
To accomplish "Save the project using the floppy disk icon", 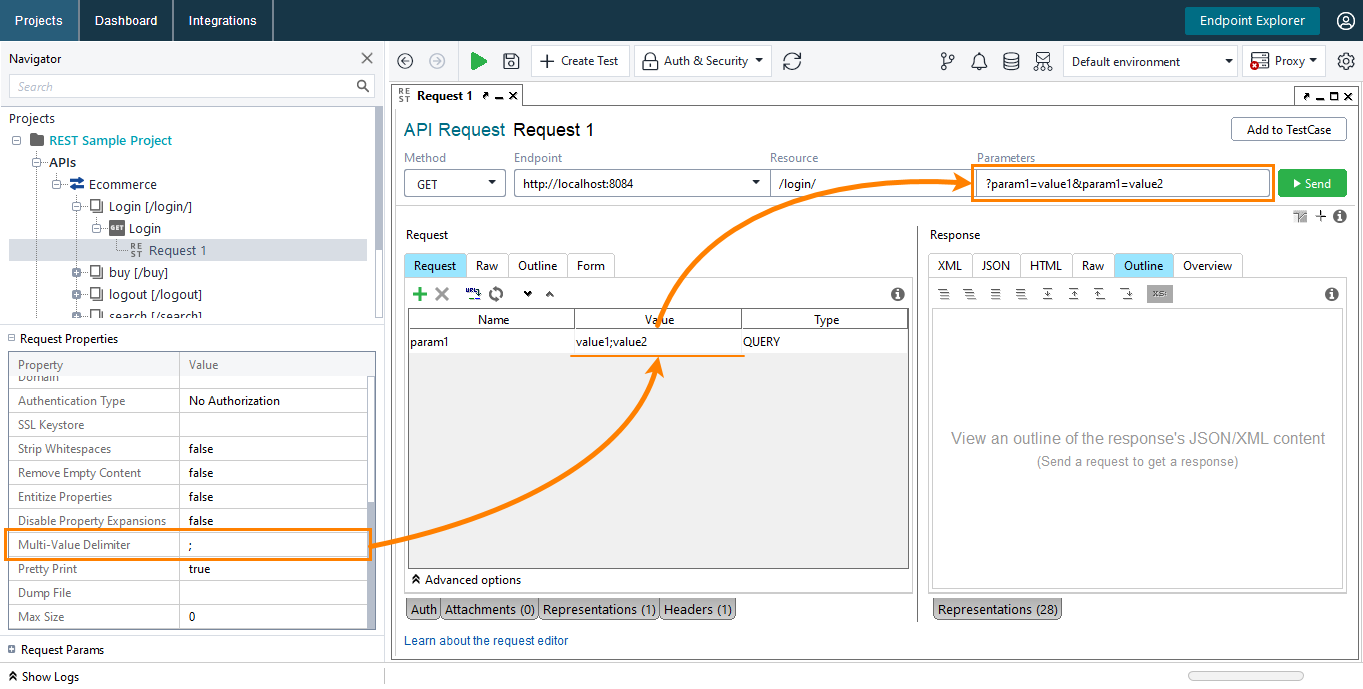I will 511,61.
